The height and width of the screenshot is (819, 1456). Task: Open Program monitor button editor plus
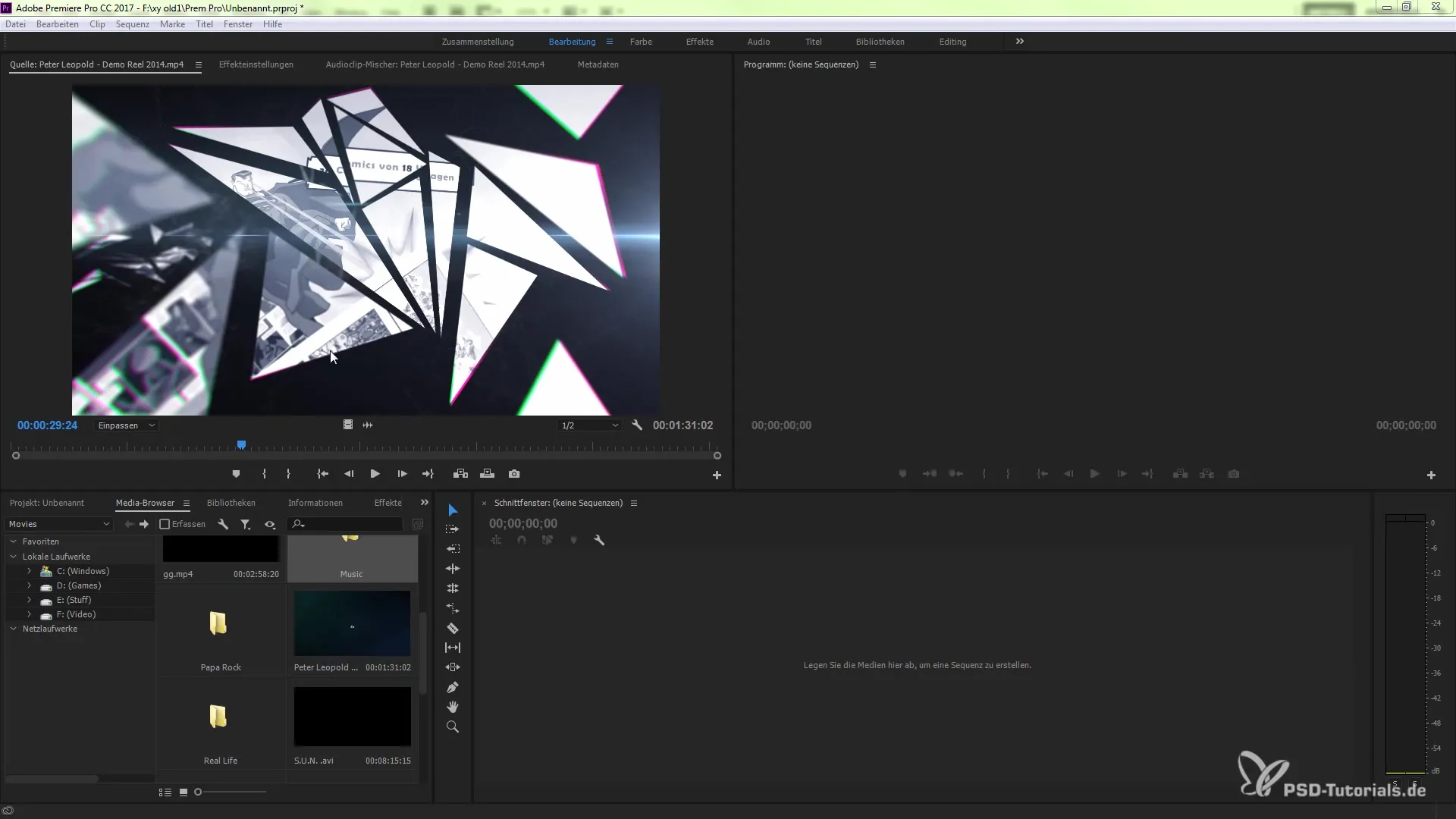pyautogui.click(x=1431, y=475)
